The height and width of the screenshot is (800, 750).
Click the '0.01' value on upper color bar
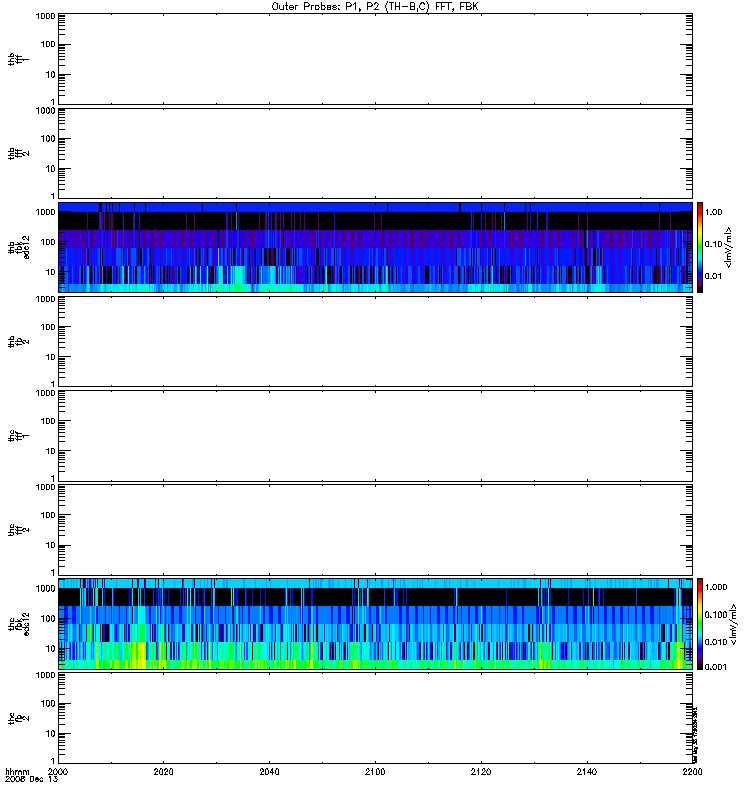click(x=713, y=276)
